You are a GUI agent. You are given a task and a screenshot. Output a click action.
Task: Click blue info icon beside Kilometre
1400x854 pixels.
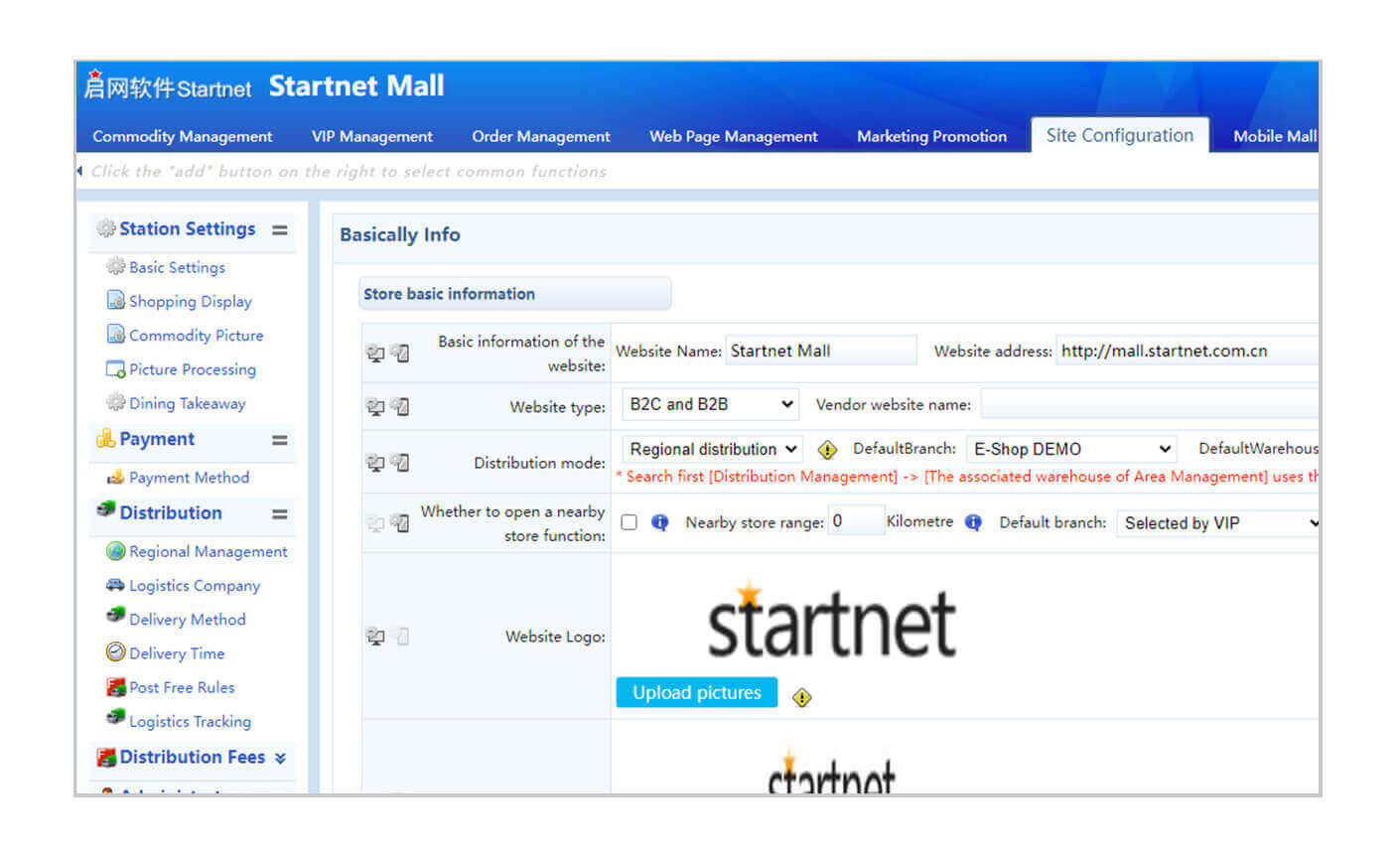pos(973,522)
